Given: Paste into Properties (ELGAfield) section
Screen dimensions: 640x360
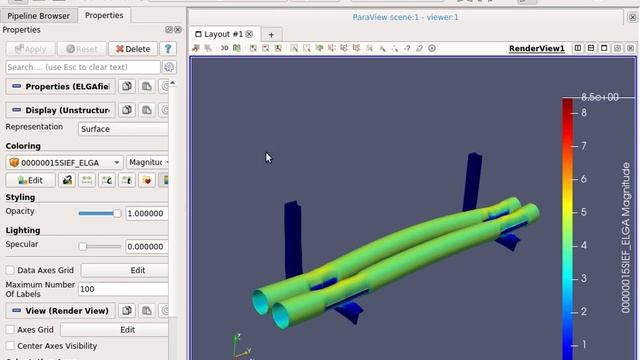Looking at the screenshot, I should pyautogui.click(x=147, y=86).
